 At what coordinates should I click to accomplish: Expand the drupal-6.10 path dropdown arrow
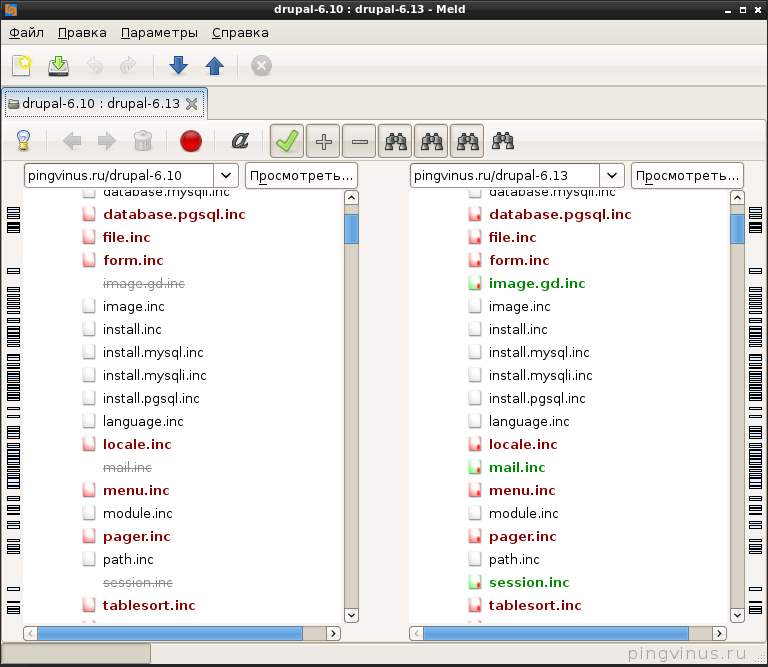coord(226,175)
